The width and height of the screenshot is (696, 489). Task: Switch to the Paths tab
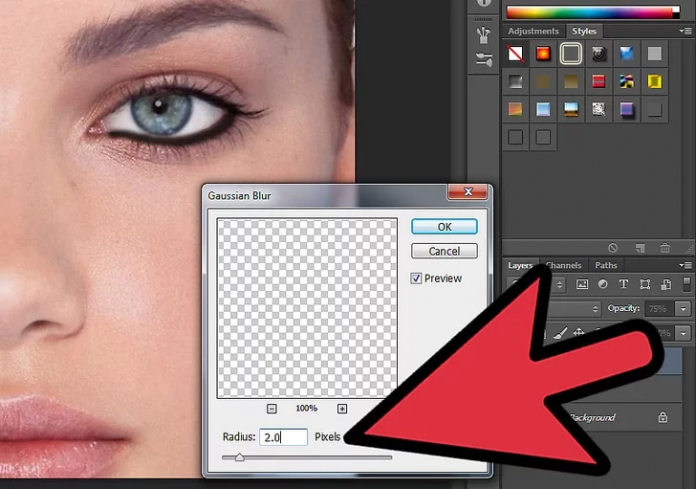click(x=606, y=265)
